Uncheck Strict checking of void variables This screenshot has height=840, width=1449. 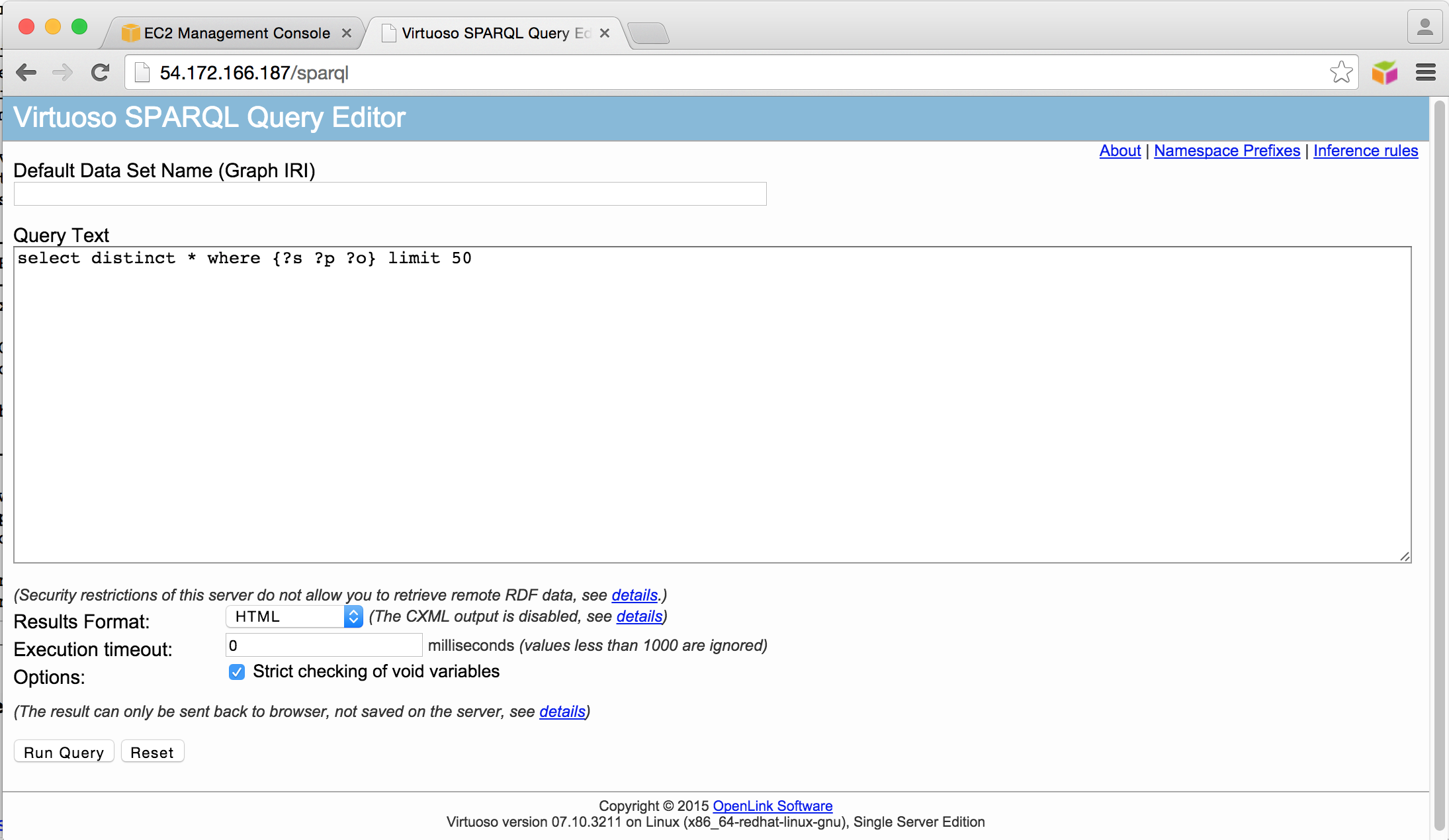point(237,672)
